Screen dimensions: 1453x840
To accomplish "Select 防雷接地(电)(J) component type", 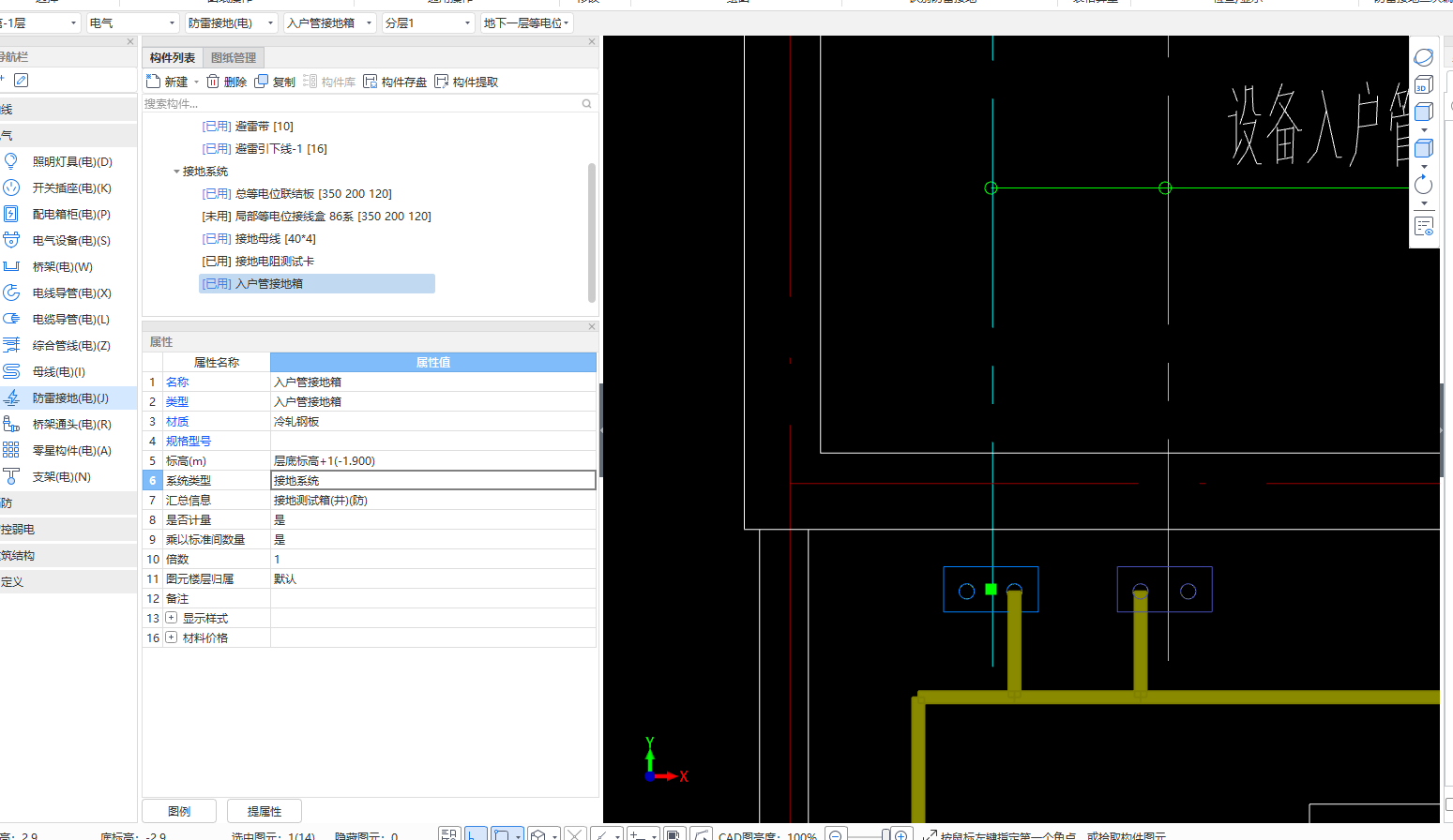I will click(x=68, y=397).
